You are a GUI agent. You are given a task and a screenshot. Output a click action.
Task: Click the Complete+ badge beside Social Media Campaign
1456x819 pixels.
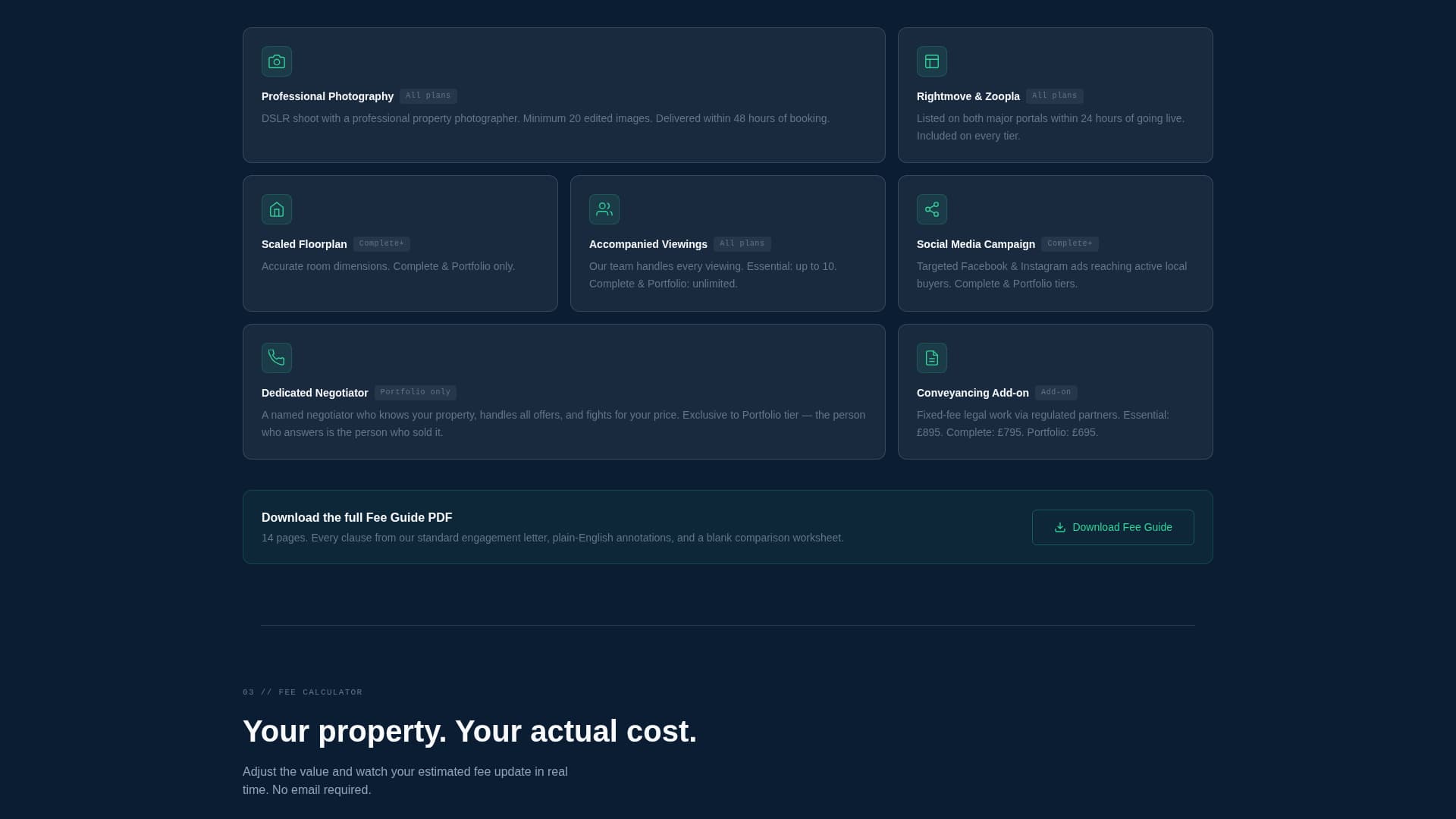pos(1070,243)
